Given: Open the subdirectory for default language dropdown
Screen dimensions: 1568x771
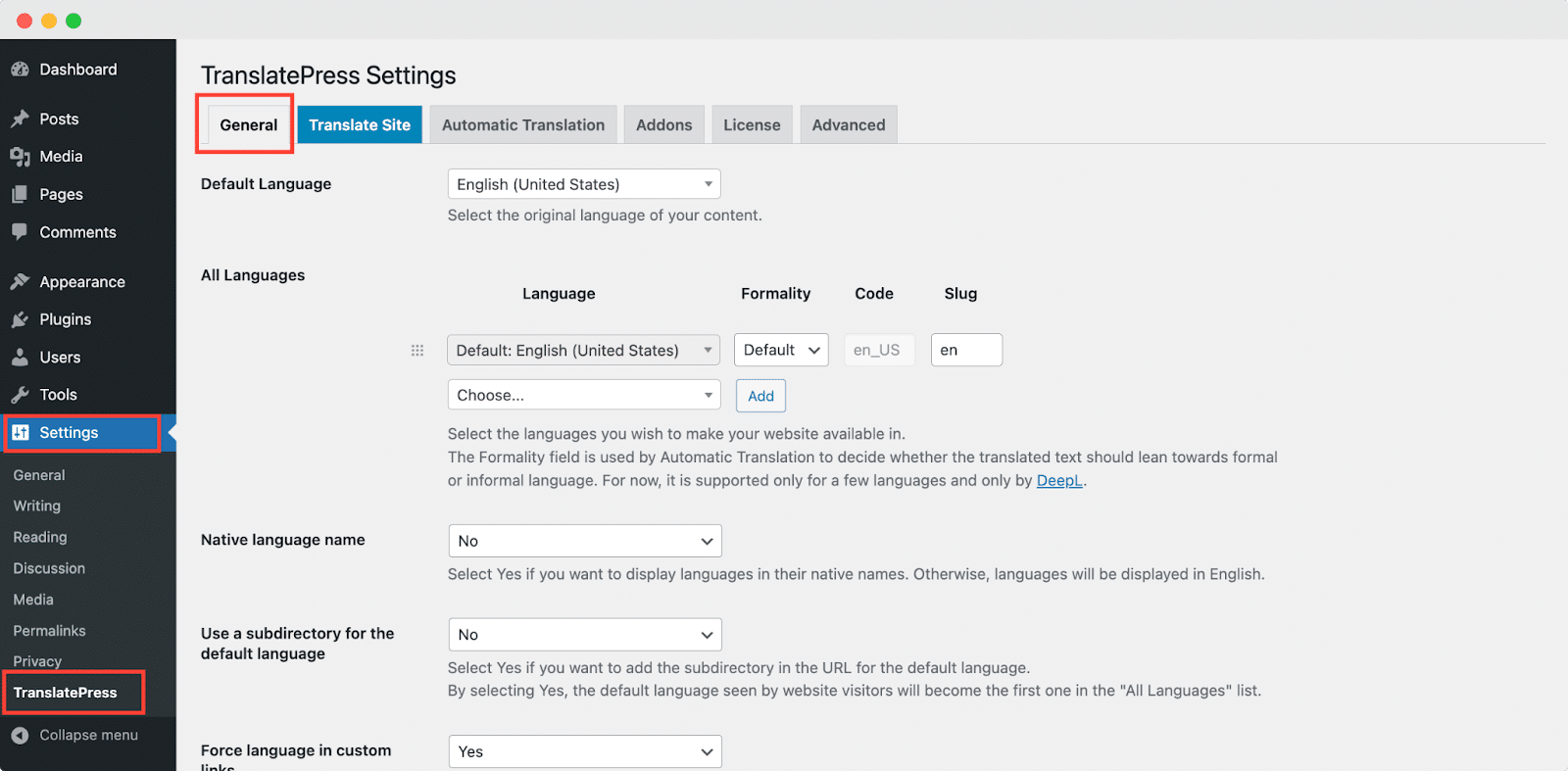Looking at the screenshot, I should [x=585, y=635].
